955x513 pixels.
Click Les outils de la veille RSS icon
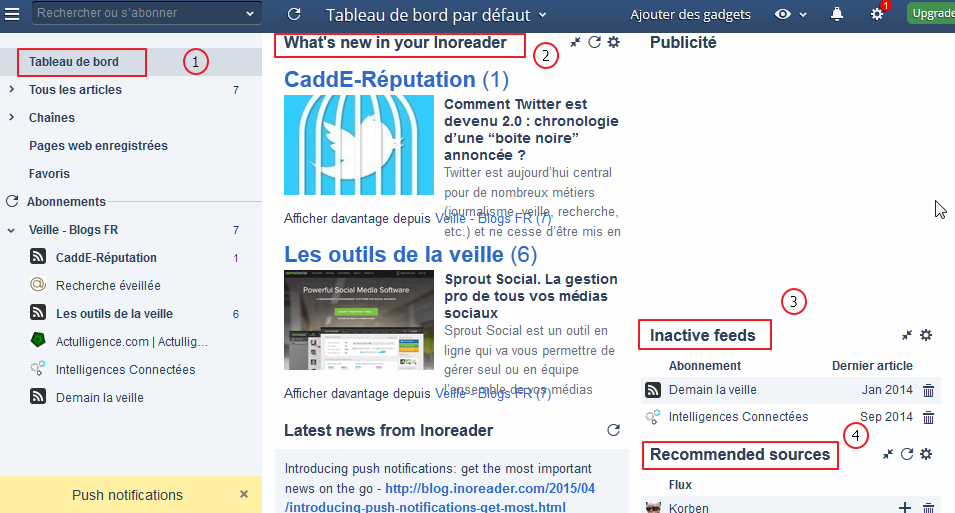(38, 313)
